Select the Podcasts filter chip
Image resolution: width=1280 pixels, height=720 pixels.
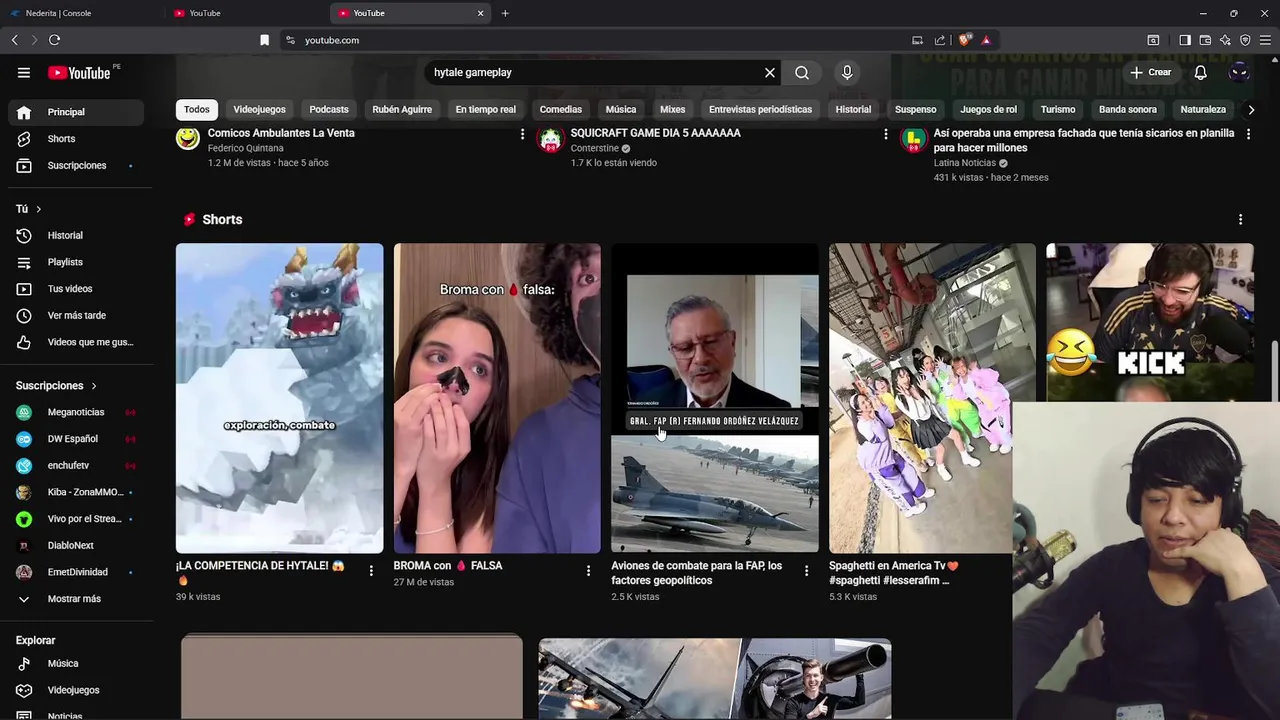tap(329, 109)
